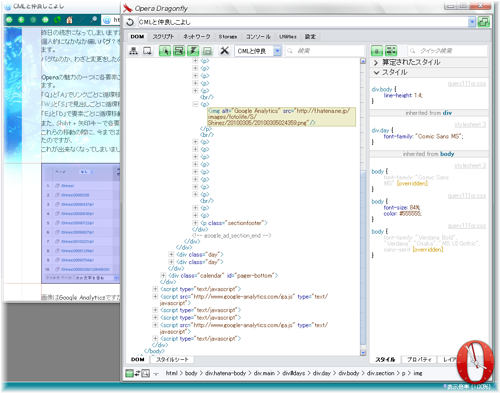Open query111or.css link above div.body rule
Viewport: 500px width, 393px height.
click(x=467, y=84)
